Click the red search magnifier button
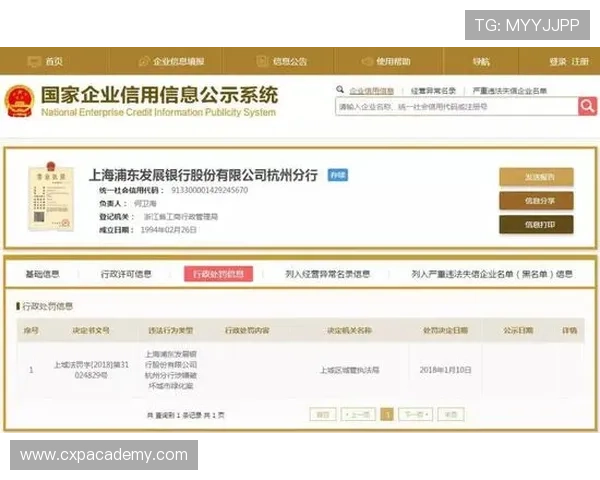This screenshot has height=480, width=600. point(587,106)
